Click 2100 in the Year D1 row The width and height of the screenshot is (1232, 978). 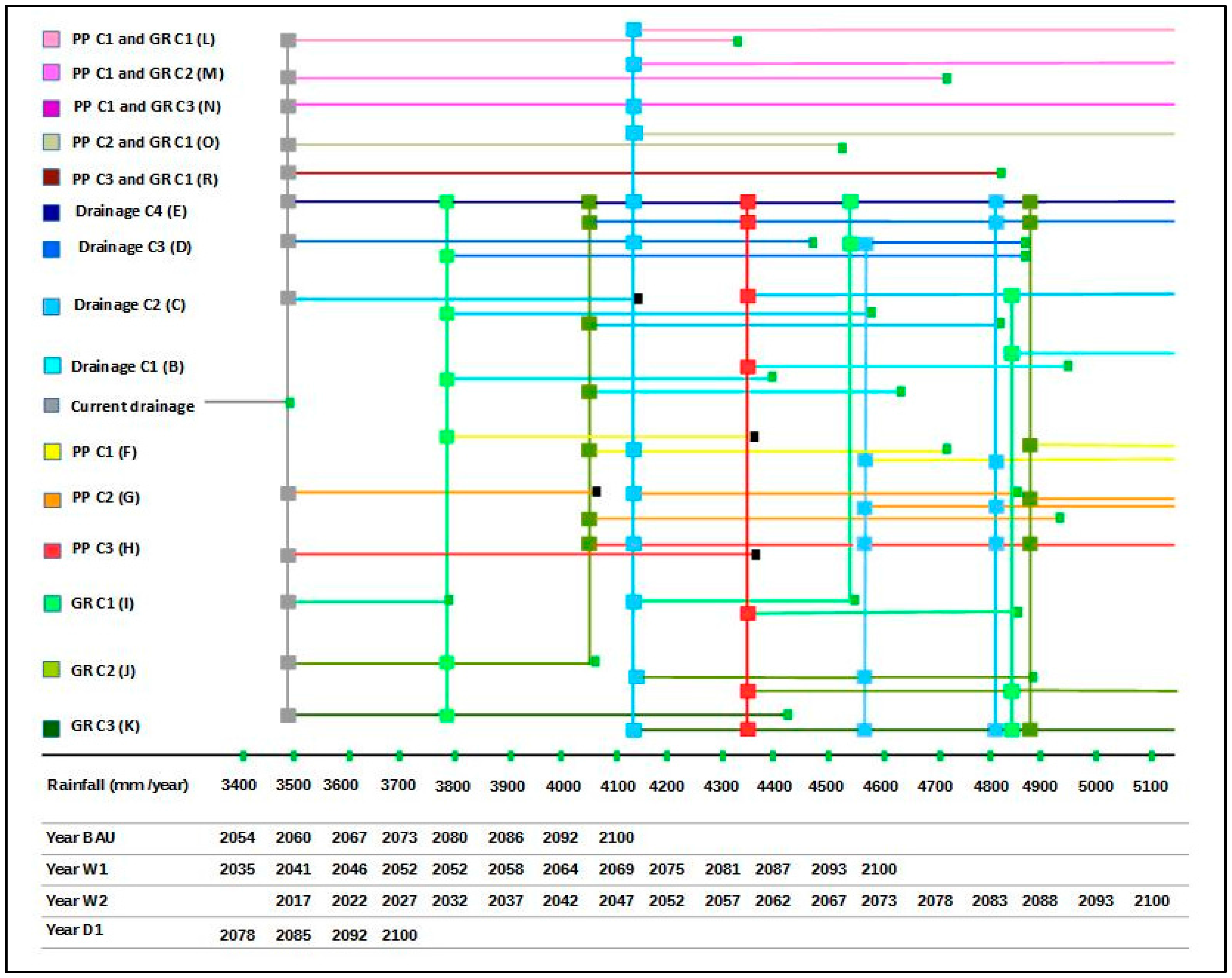click(x=399, y=935)
